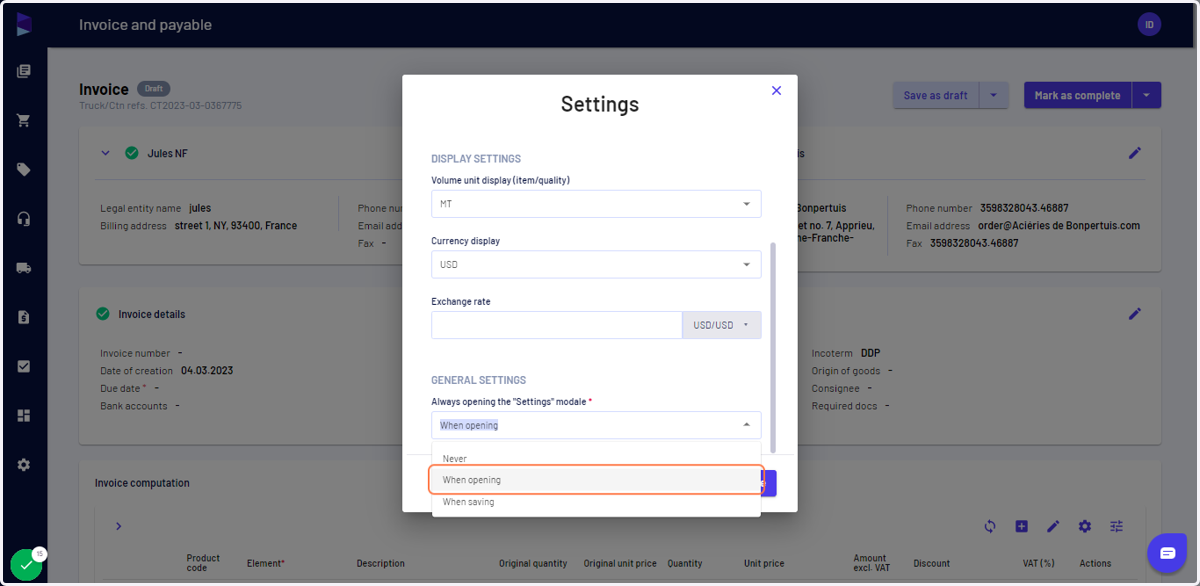Click the Exchange rate input field

coord(557,325)
